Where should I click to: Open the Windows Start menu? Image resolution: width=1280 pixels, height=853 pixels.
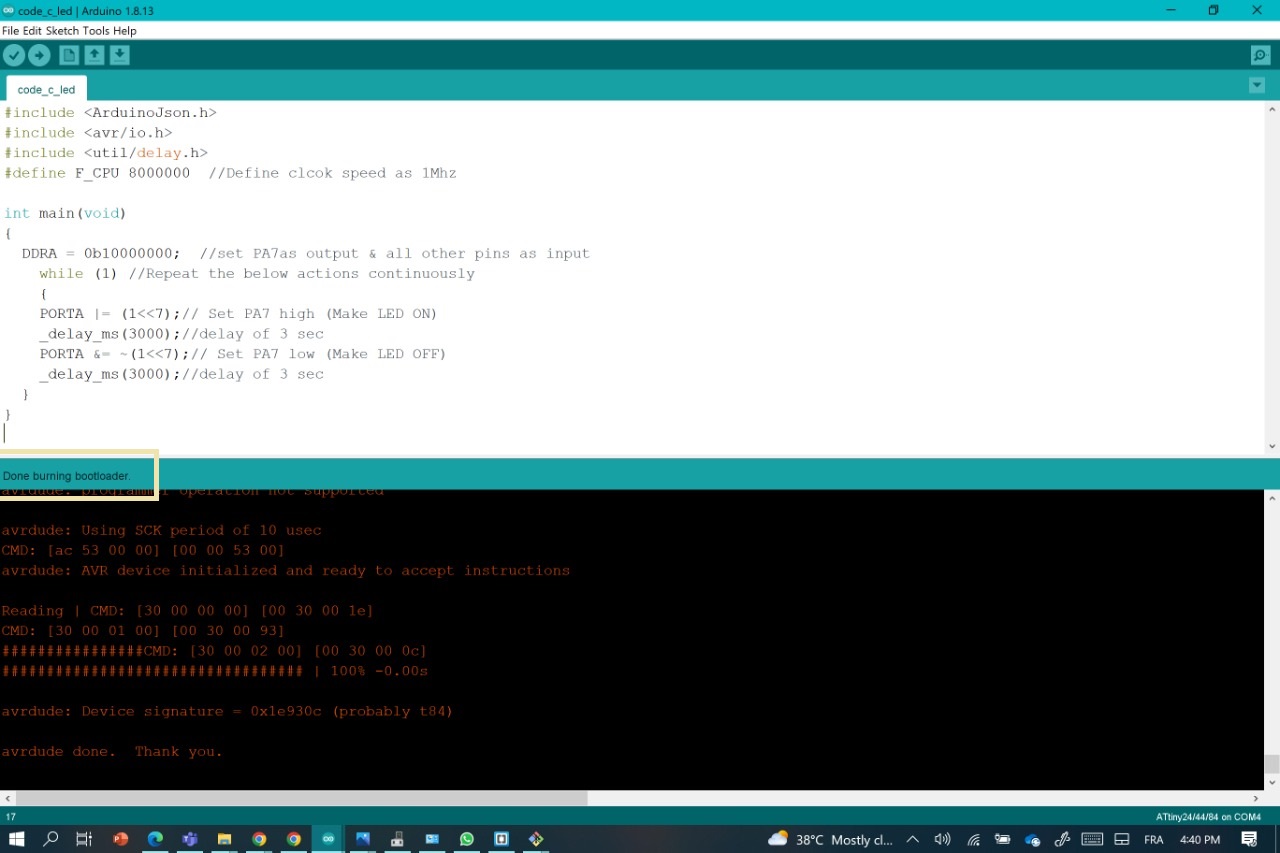(16, 839)
